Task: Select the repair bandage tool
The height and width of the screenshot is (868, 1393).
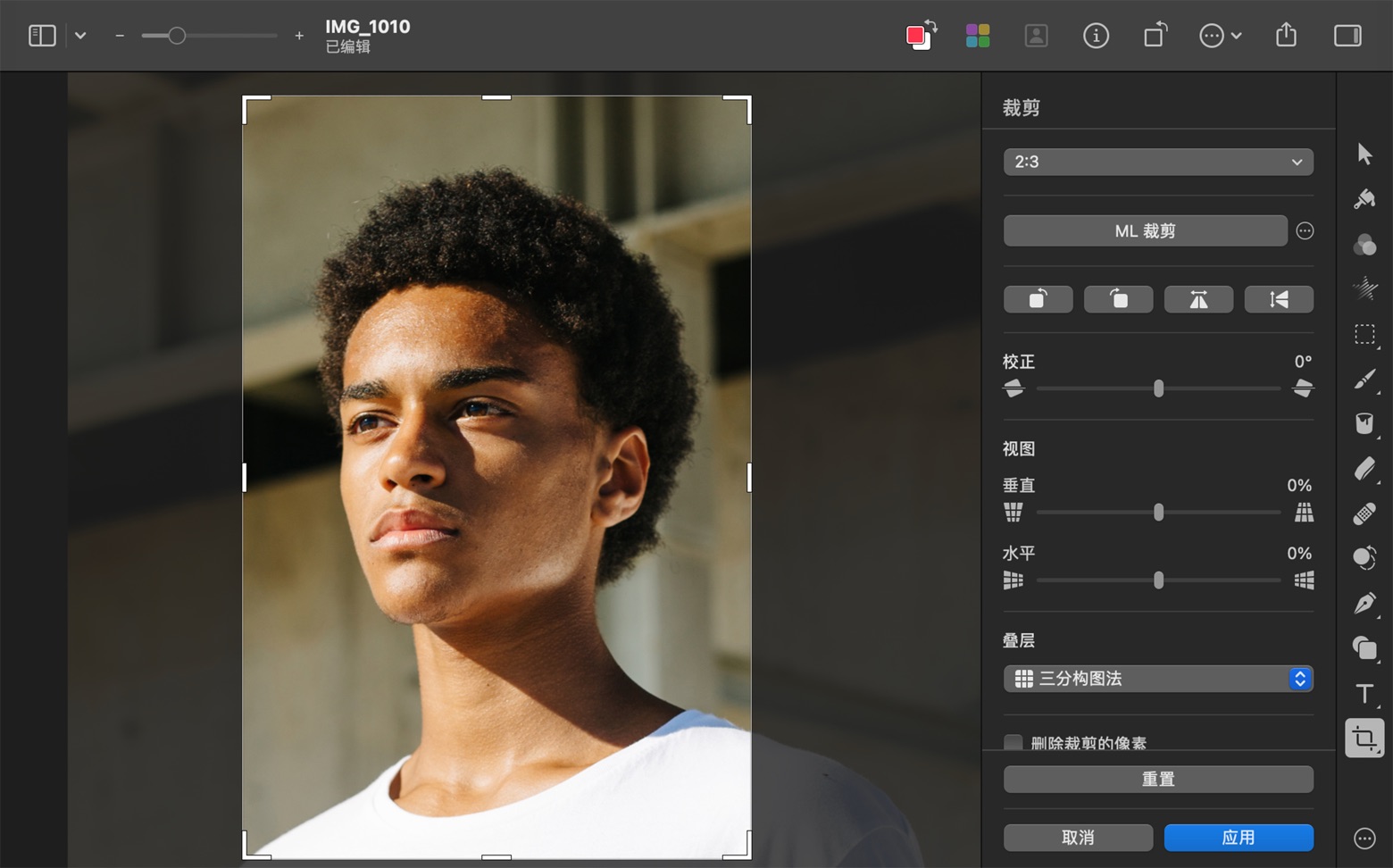Action: [x=1364, y=513]
